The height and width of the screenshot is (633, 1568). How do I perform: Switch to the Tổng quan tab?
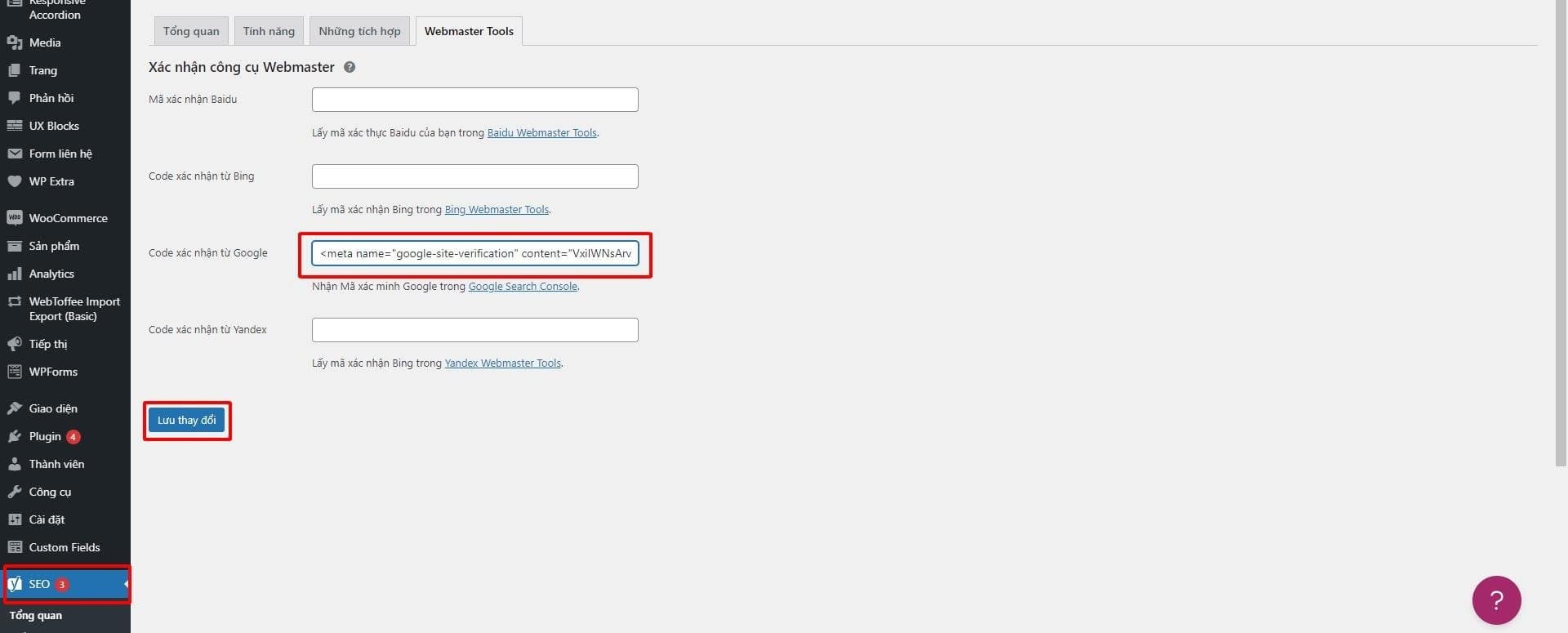pyautogui.click(x=191, y=31)
